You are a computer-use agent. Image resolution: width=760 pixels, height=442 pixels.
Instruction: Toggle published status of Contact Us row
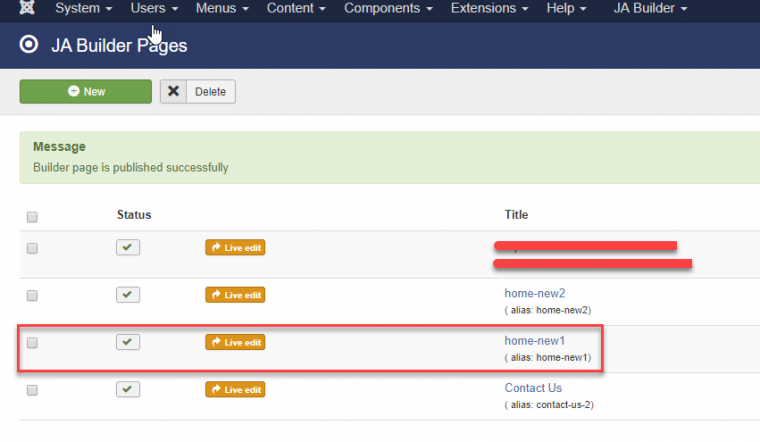(128, 389)
